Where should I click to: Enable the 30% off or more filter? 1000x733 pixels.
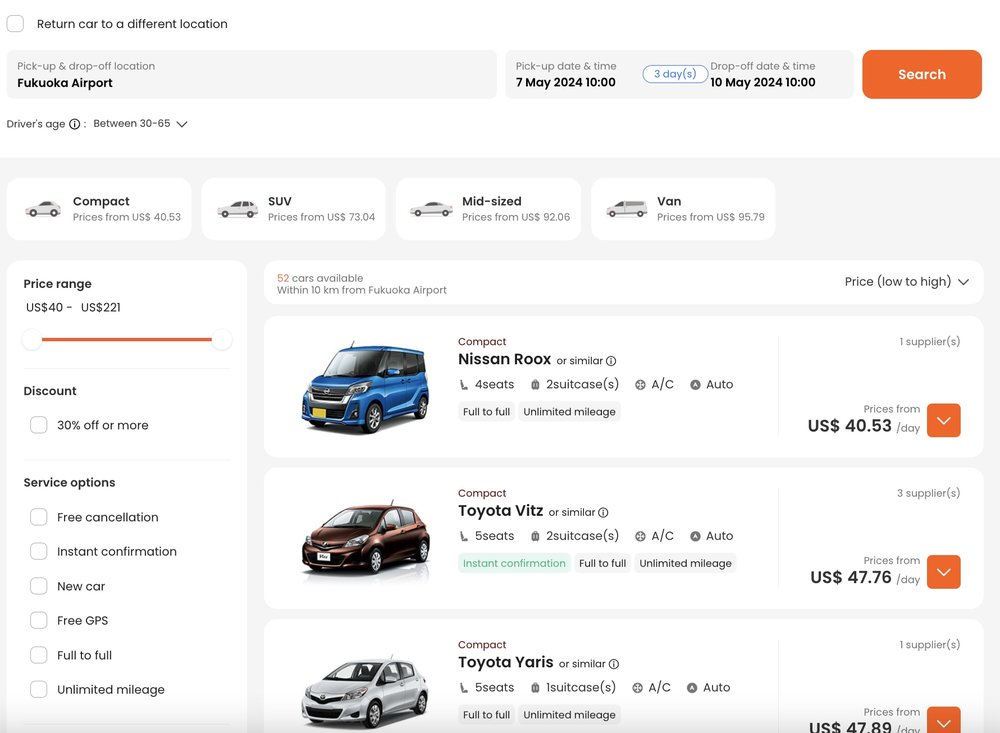pyautogui.click(x=39, y=425)
